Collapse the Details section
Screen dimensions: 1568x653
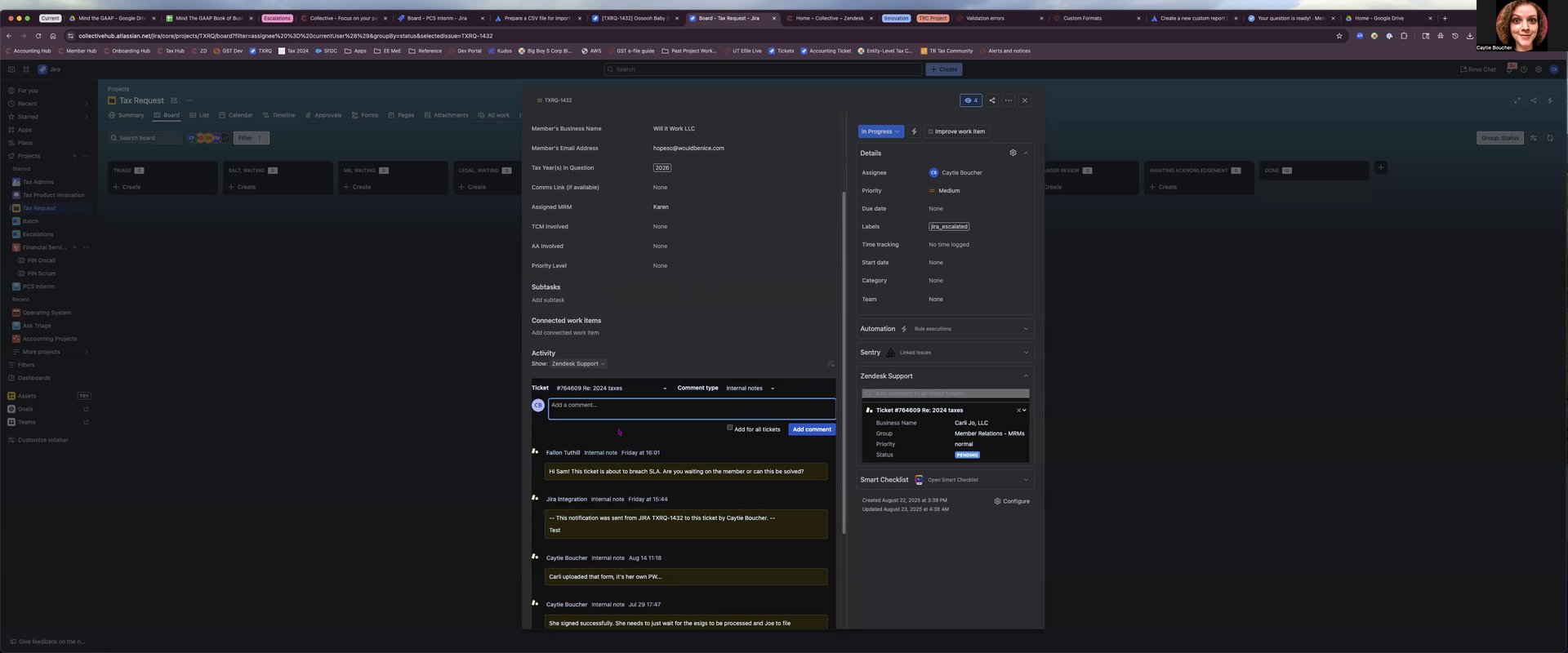coord(1026,153)
